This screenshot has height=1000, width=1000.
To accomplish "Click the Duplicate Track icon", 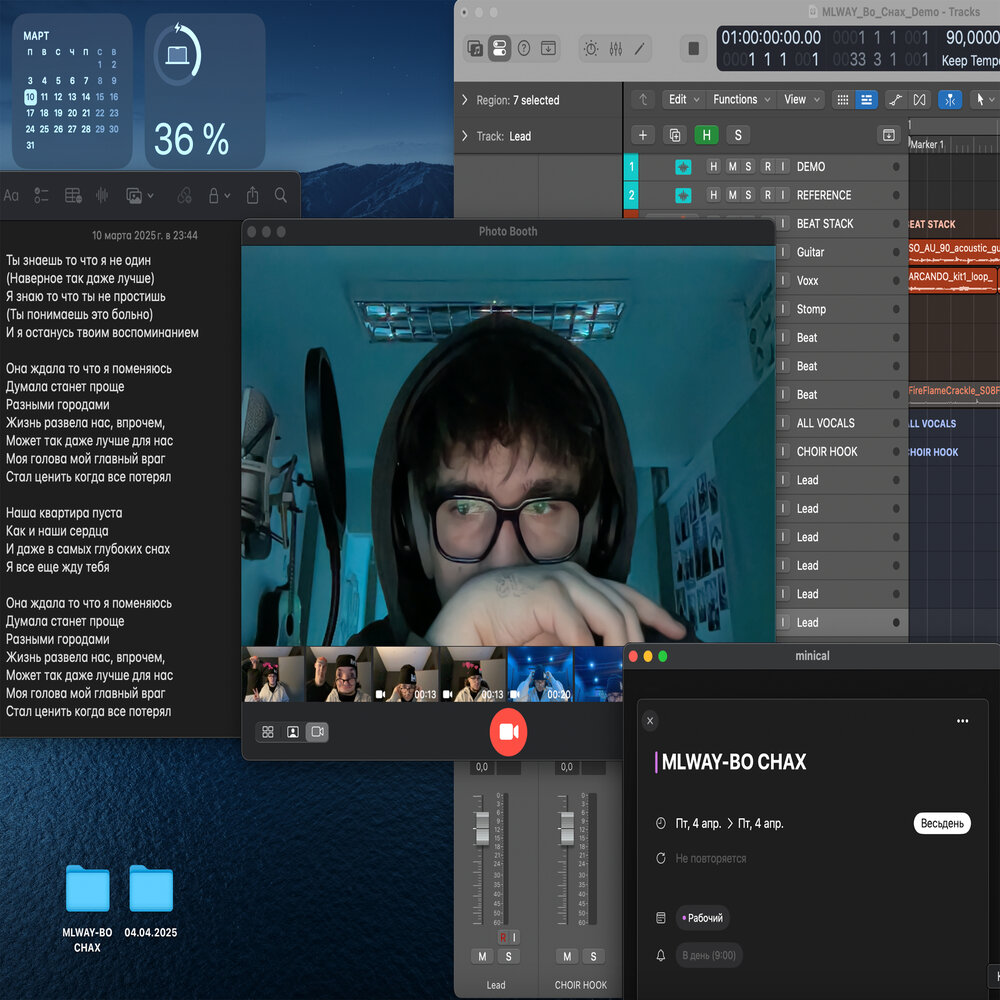I will pos(675,135).
